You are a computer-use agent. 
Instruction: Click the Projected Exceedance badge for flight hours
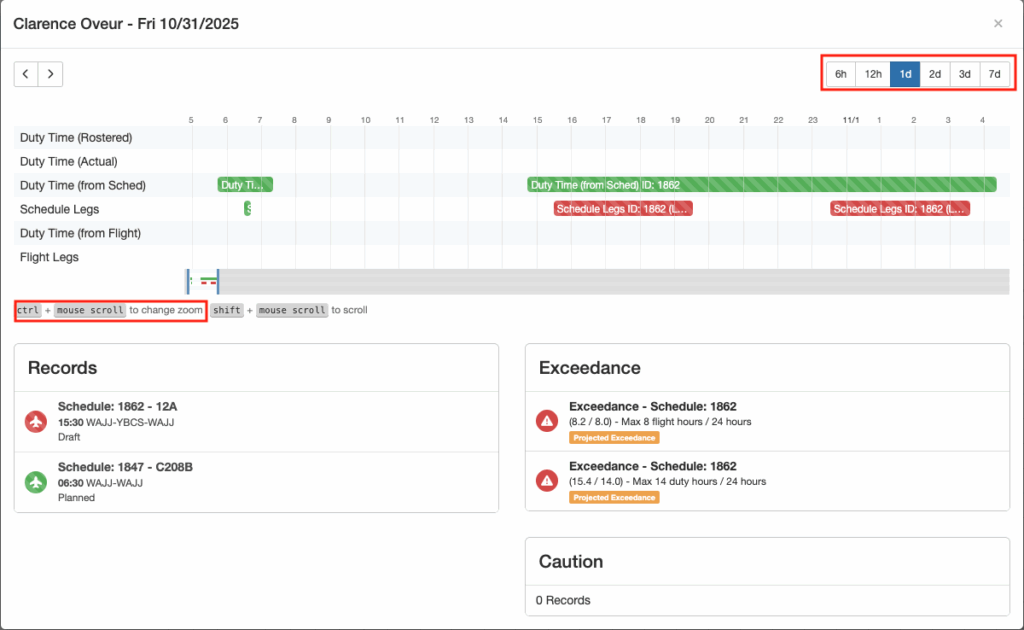pyautogui.click(x=614, y=438)
